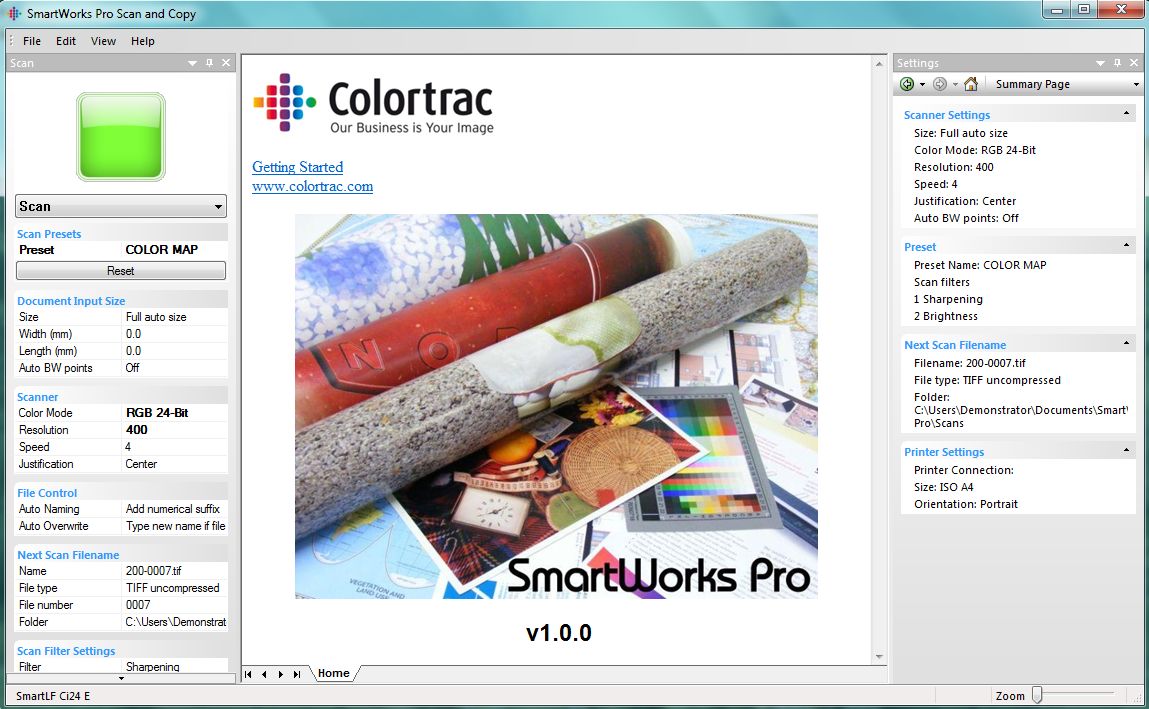The width and height of the screenshot is (1149, 709).
Task: Go to first tab using navigation arrow
Action: (248, 674)
